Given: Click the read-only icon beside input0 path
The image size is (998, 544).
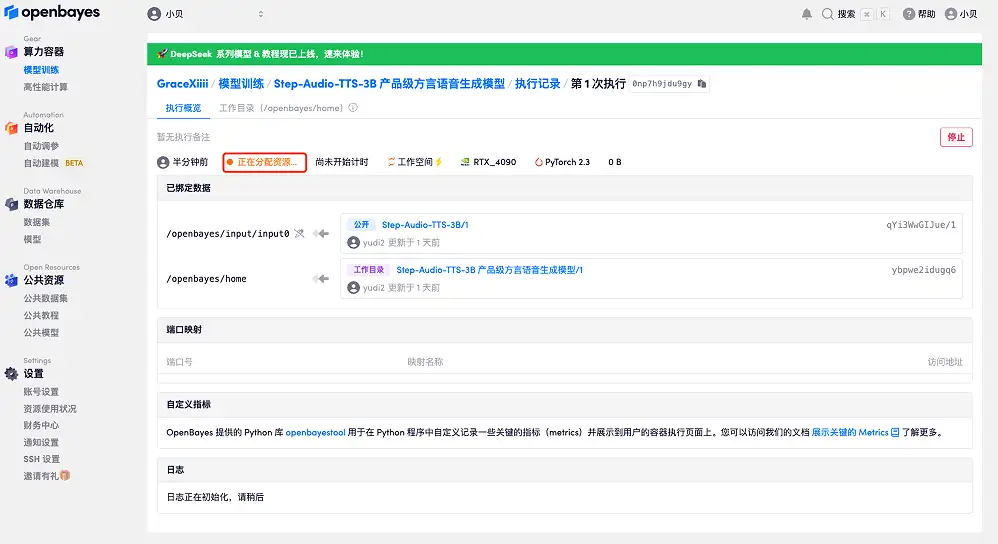Looking at the screenshot, I should [299, 234].
